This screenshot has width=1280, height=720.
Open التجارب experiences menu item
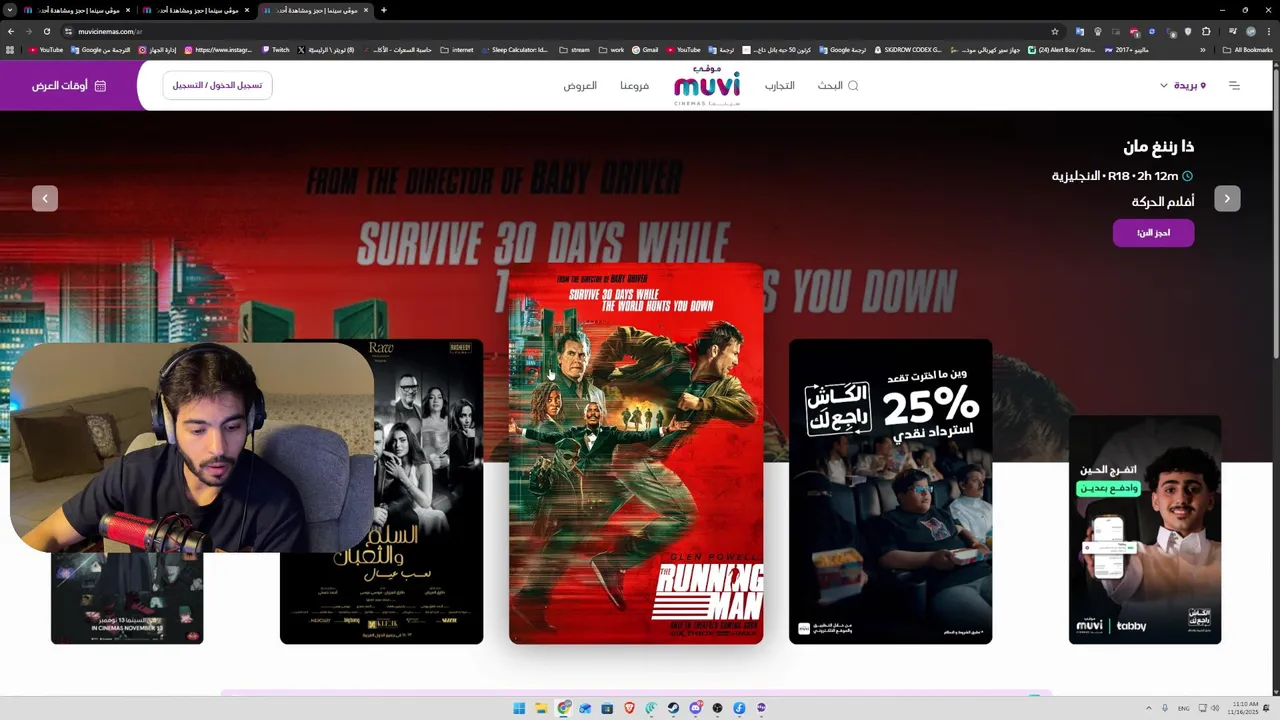(x=780, y=85)
